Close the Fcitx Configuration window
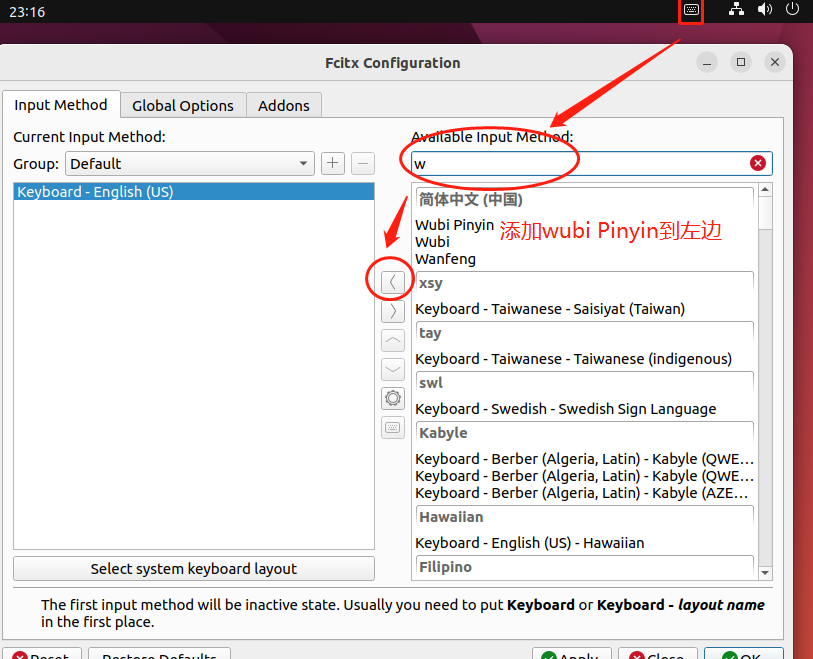The width and height of the screenshot is (813, 659). click(x=775, y=63)
